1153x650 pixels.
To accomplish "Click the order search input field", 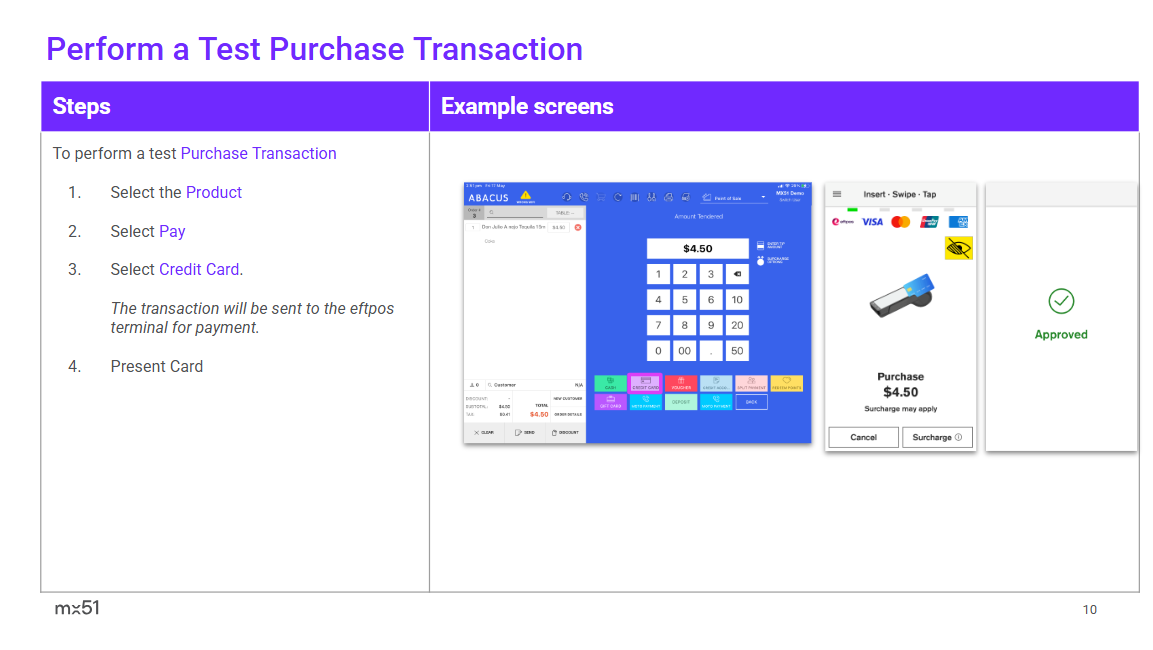I will tap(517, 213).
